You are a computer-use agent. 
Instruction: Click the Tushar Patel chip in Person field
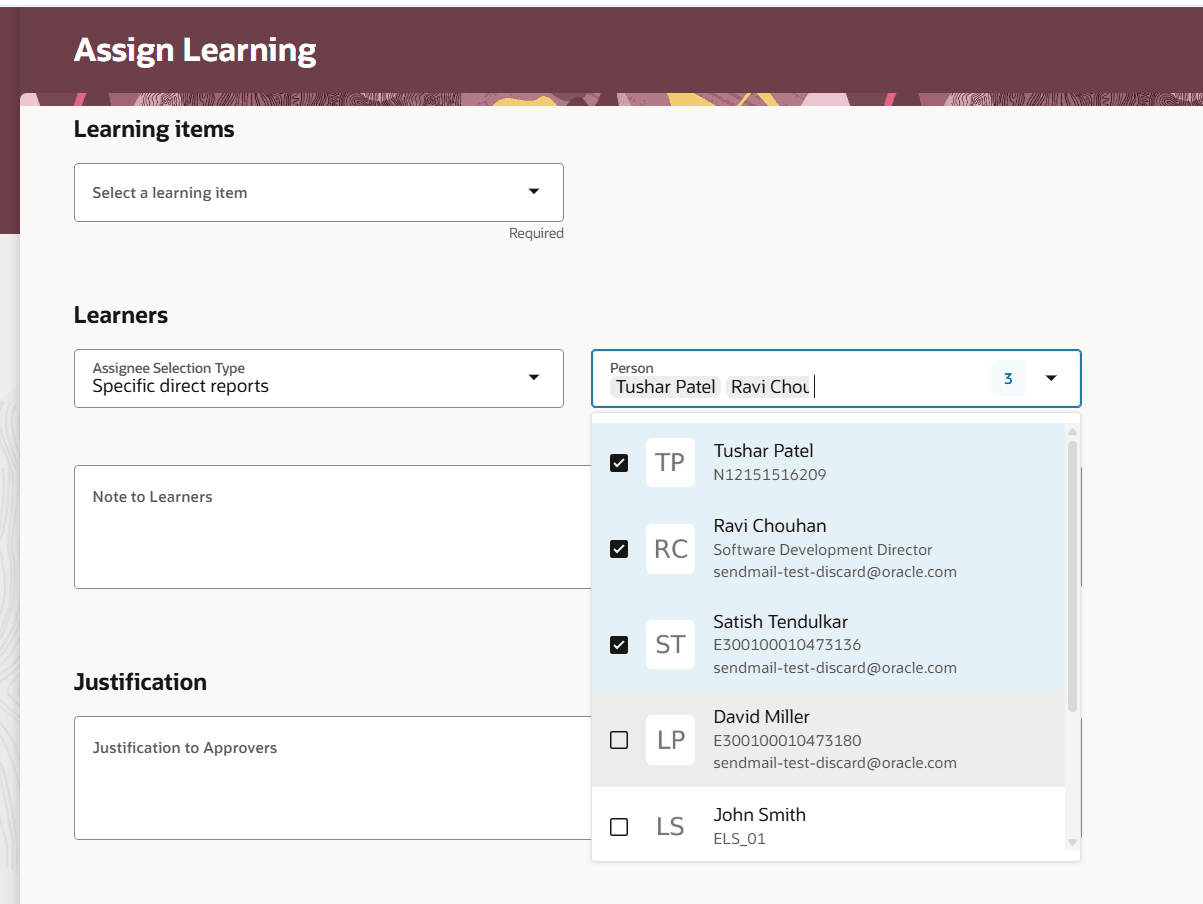coord(666,387)
